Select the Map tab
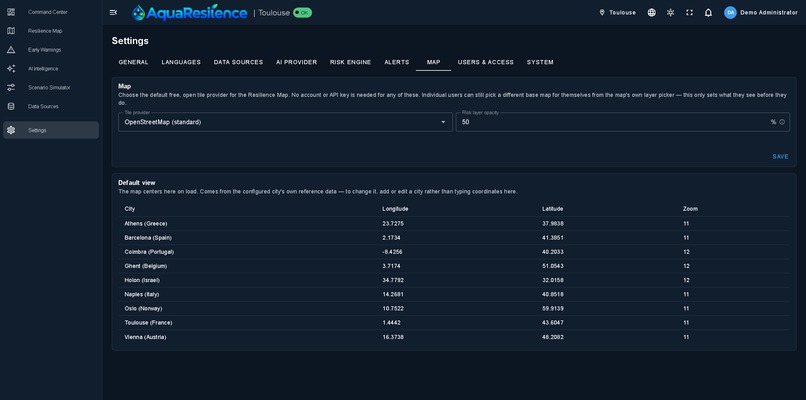The image size is (806, 400). coord(433,62)
